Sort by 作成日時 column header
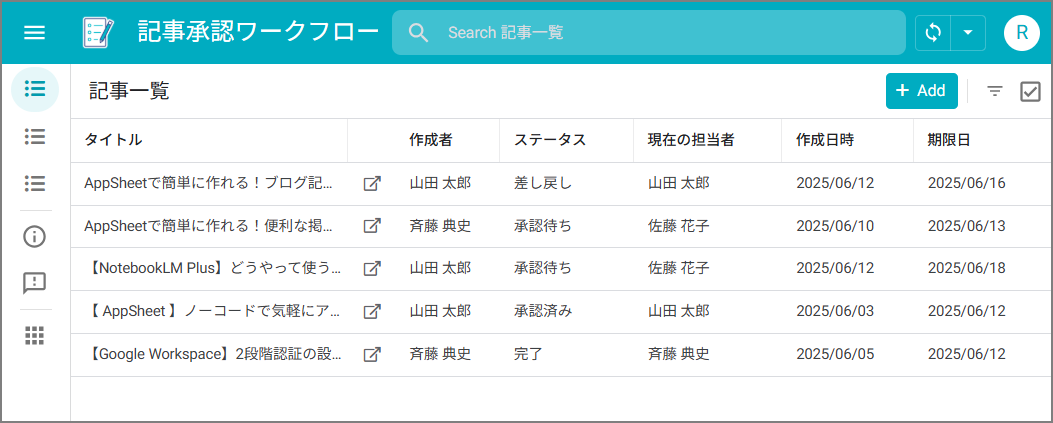 coord(825,140)
